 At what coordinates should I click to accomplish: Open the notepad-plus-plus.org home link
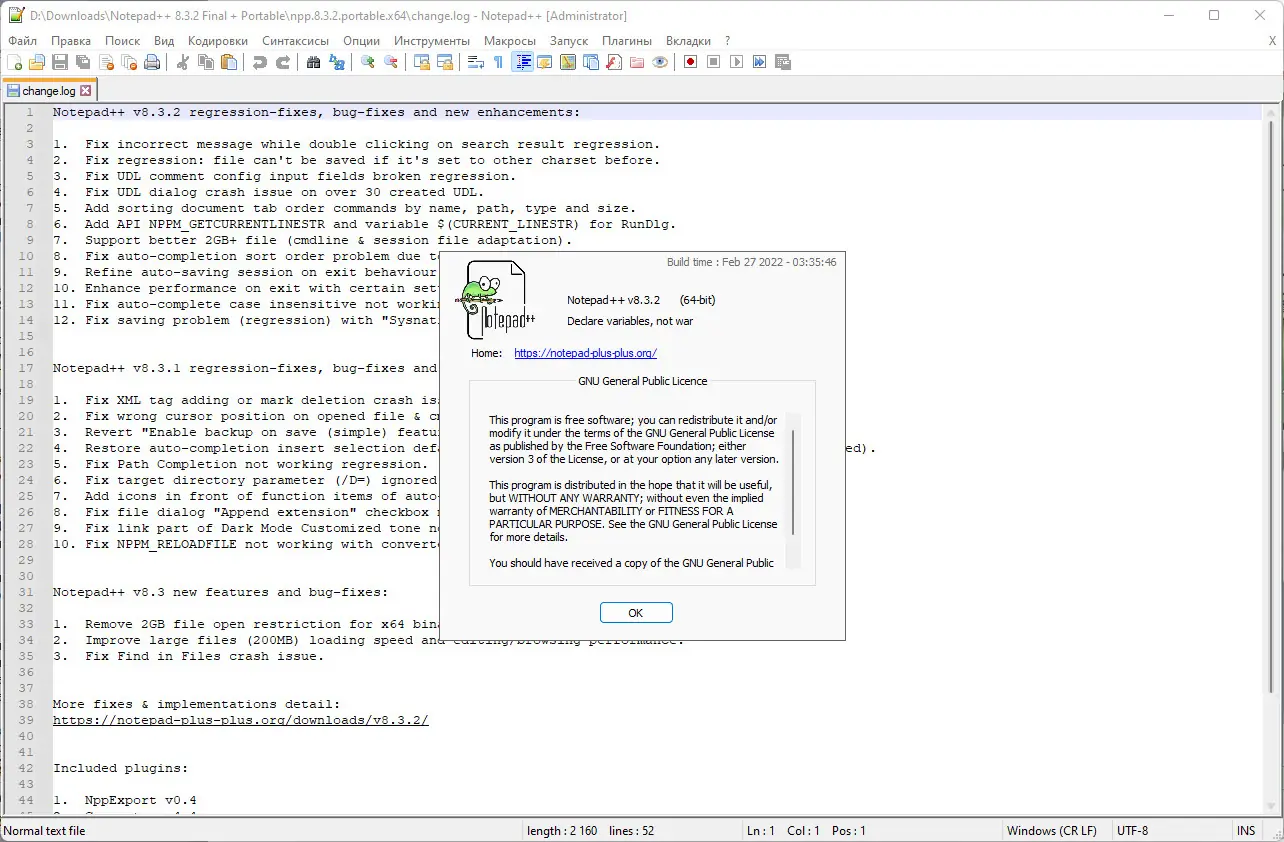pyautogui.click(x=585, y=353)
